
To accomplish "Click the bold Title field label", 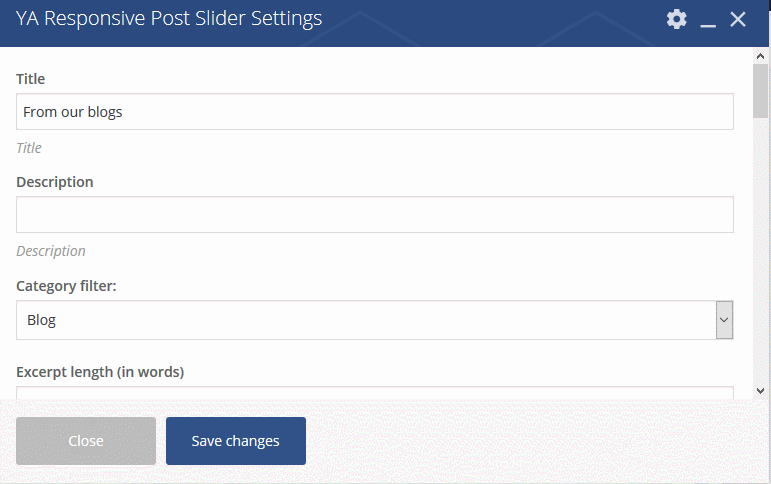I will pyautogui.click(x=30, y=79).
